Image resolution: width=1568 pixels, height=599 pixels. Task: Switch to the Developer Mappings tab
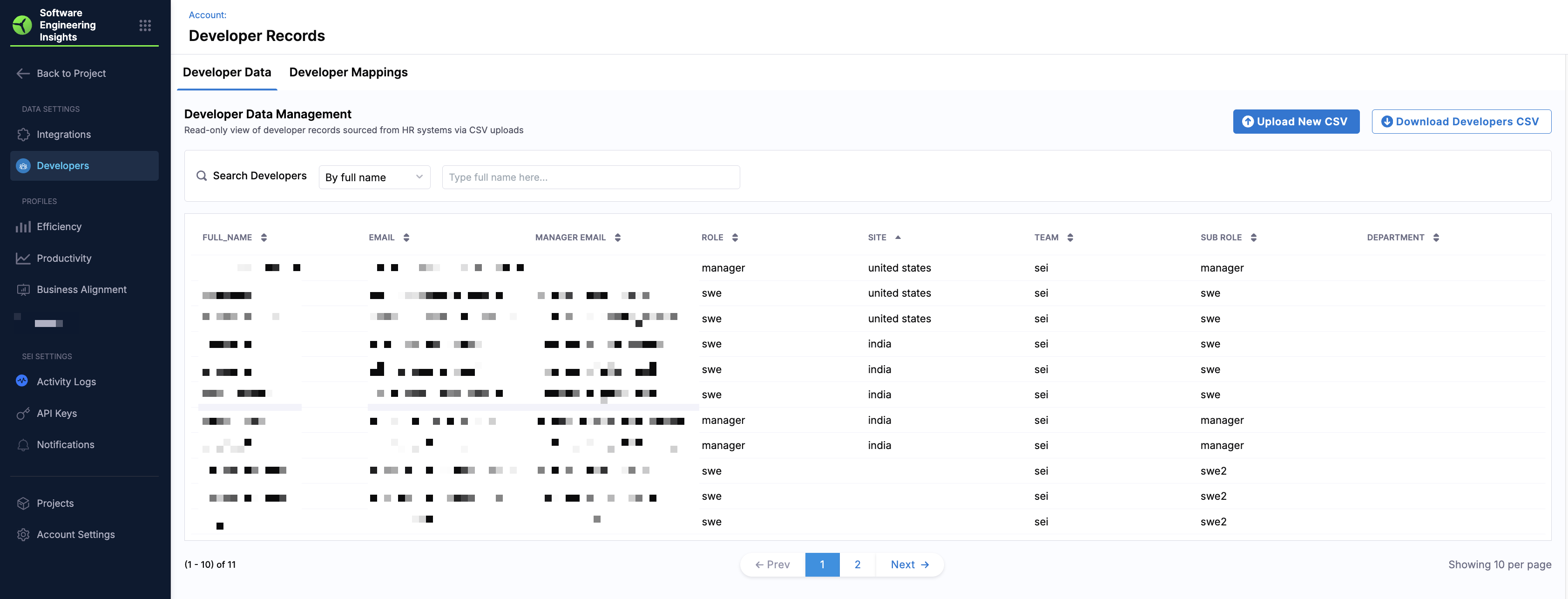348,73
